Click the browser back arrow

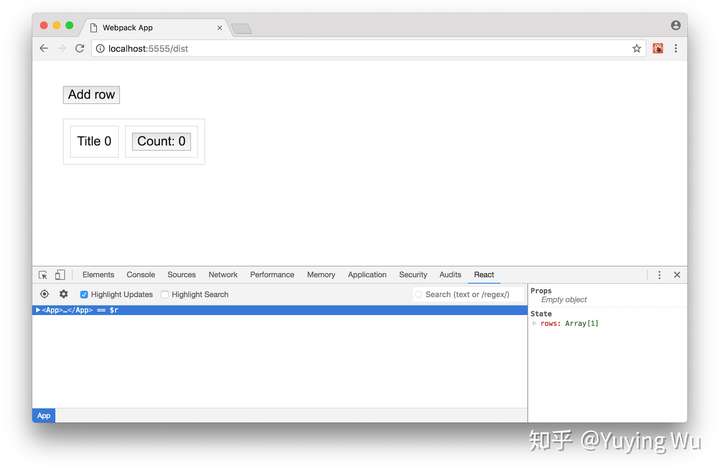tap(44, 48)
